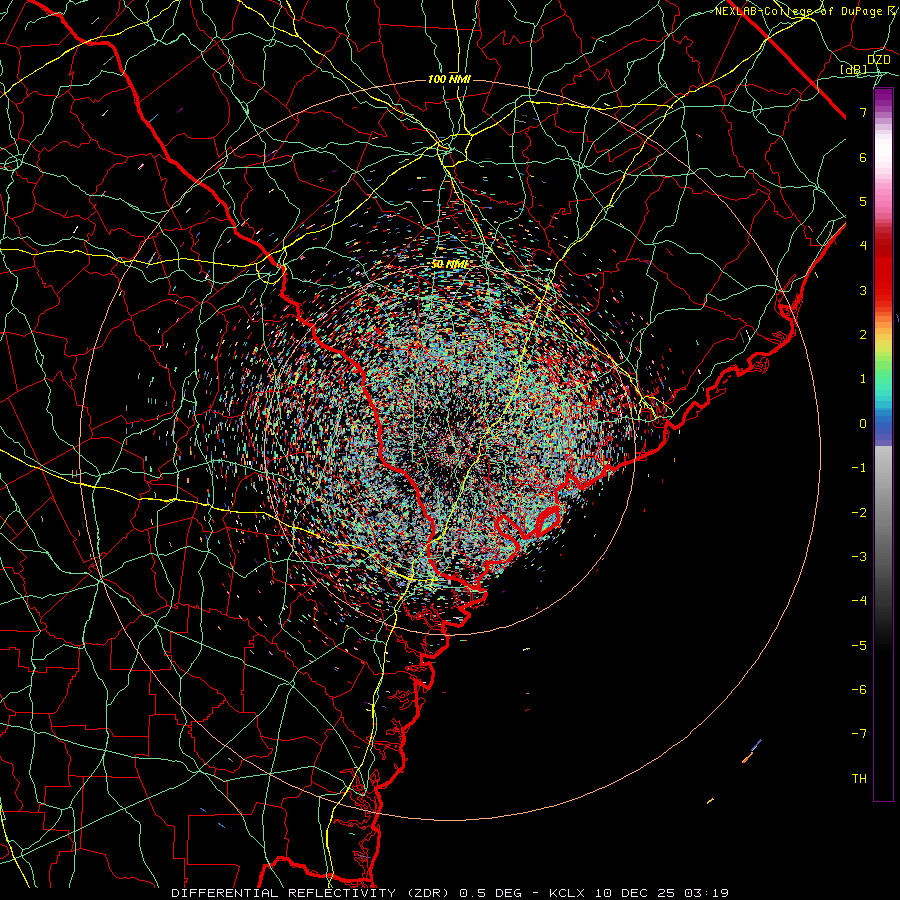This screenshot has height=900, width=900.
Task: Click the "KCLX" station identifier
Action: 567,893
